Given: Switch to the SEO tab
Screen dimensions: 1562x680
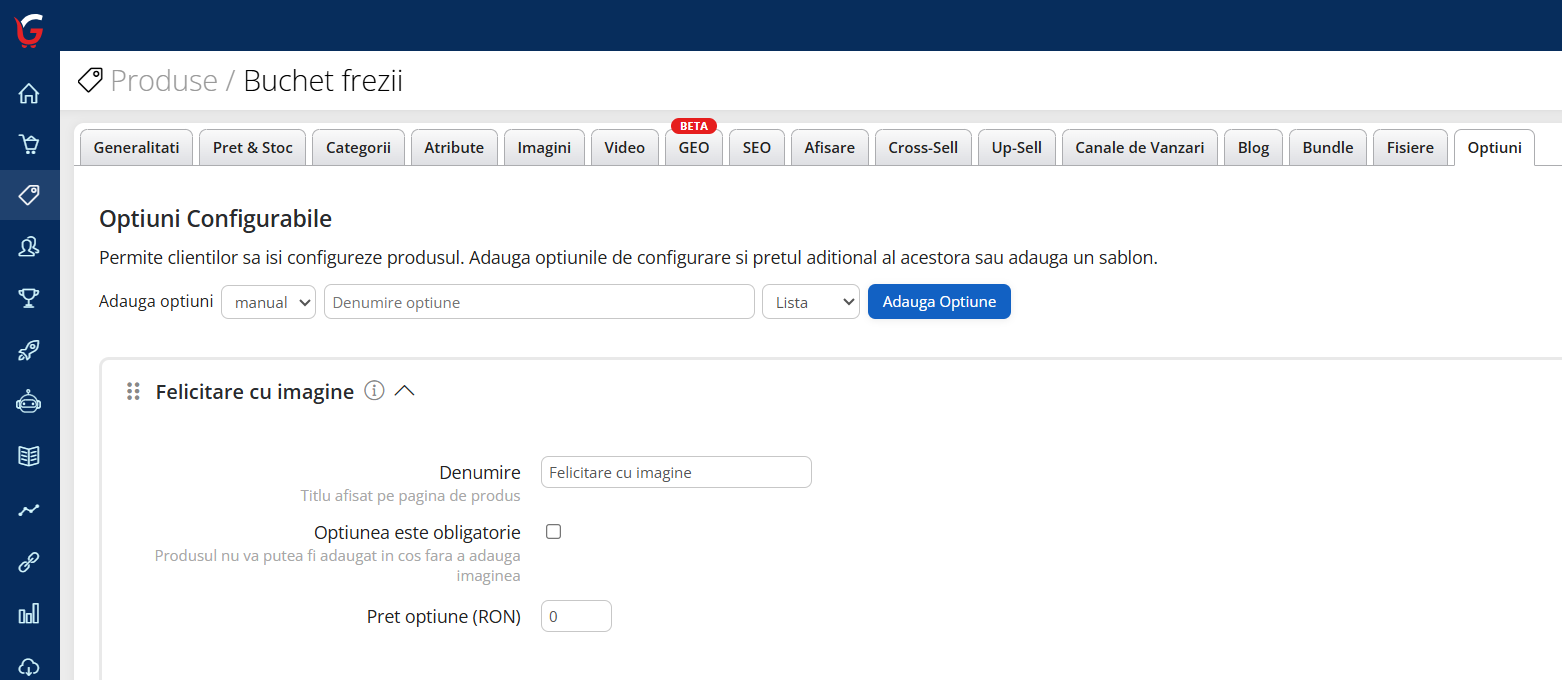Looking at the screenshot, I should pos(757,148).
